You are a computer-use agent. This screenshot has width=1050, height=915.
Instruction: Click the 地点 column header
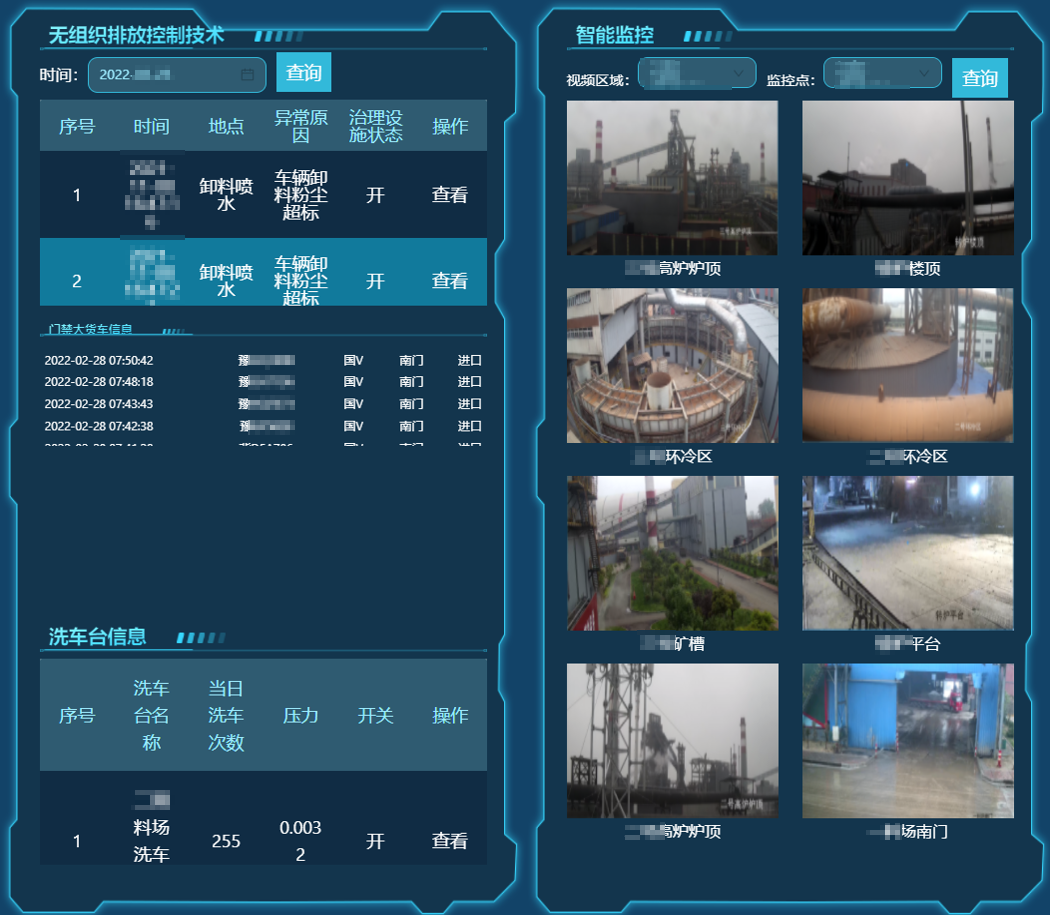226,126
